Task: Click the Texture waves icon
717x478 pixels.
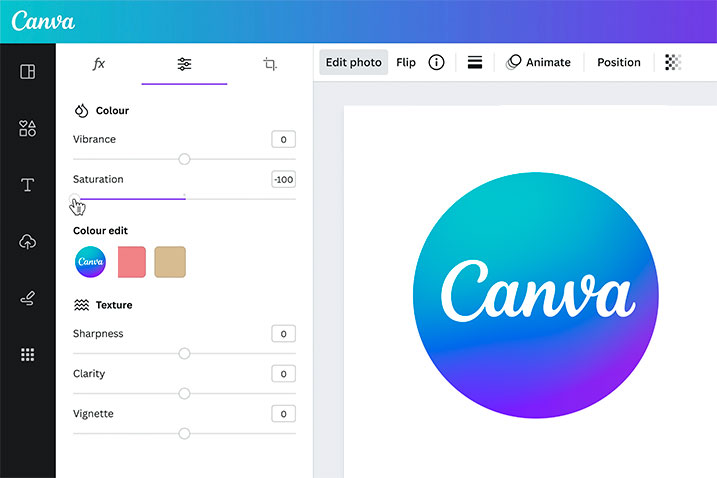Action: point(81,305)
